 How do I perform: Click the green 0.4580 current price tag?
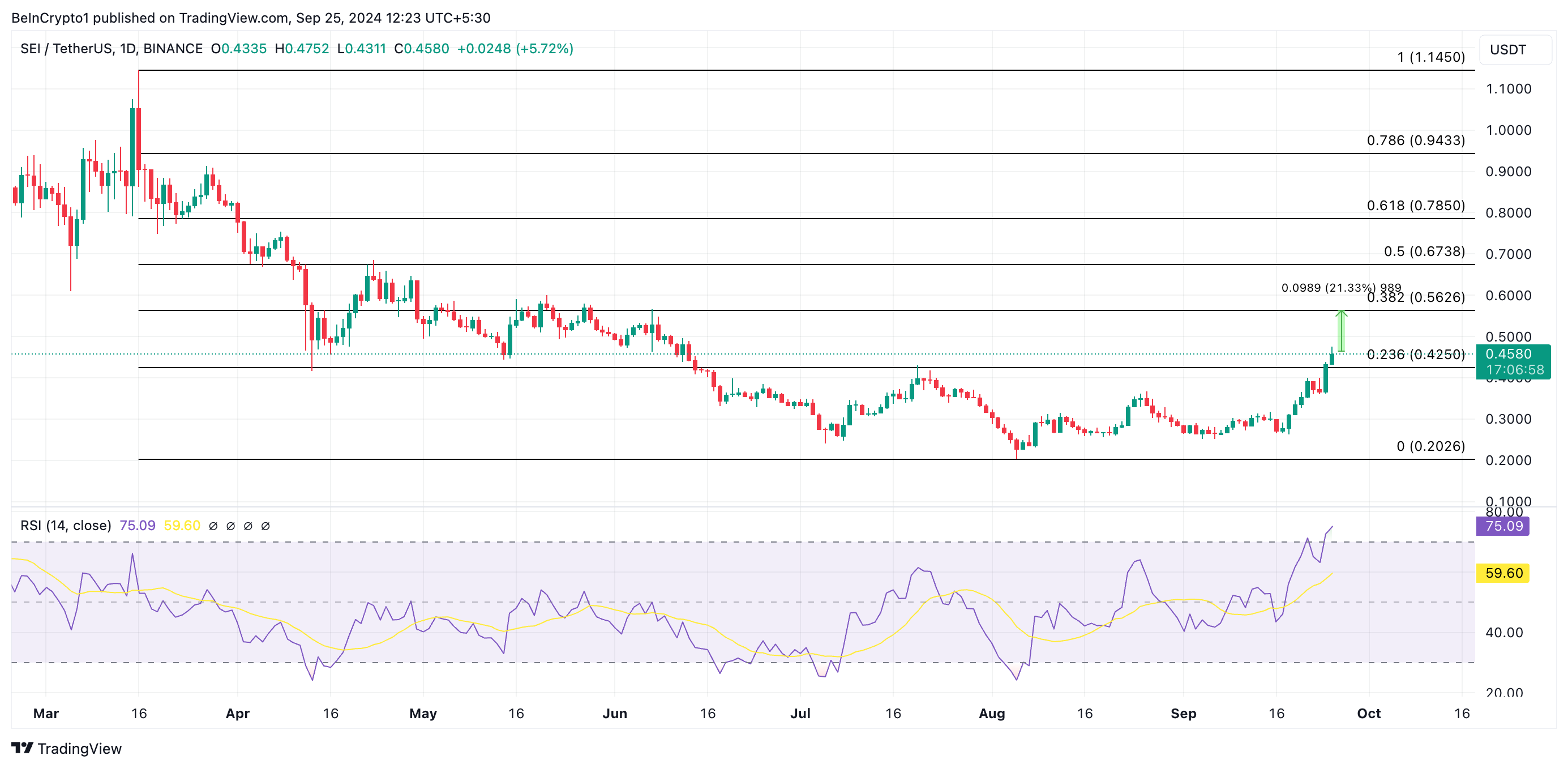[x=1513, y=361]
